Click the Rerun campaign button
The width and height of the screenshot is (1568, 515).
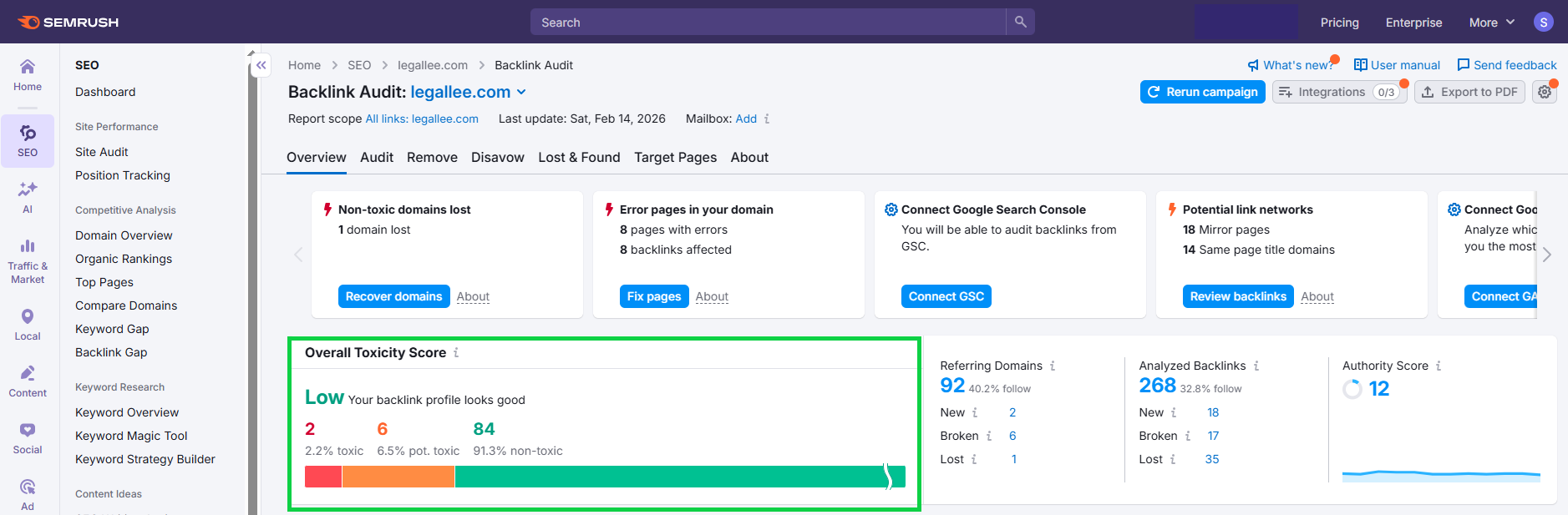1202,92
